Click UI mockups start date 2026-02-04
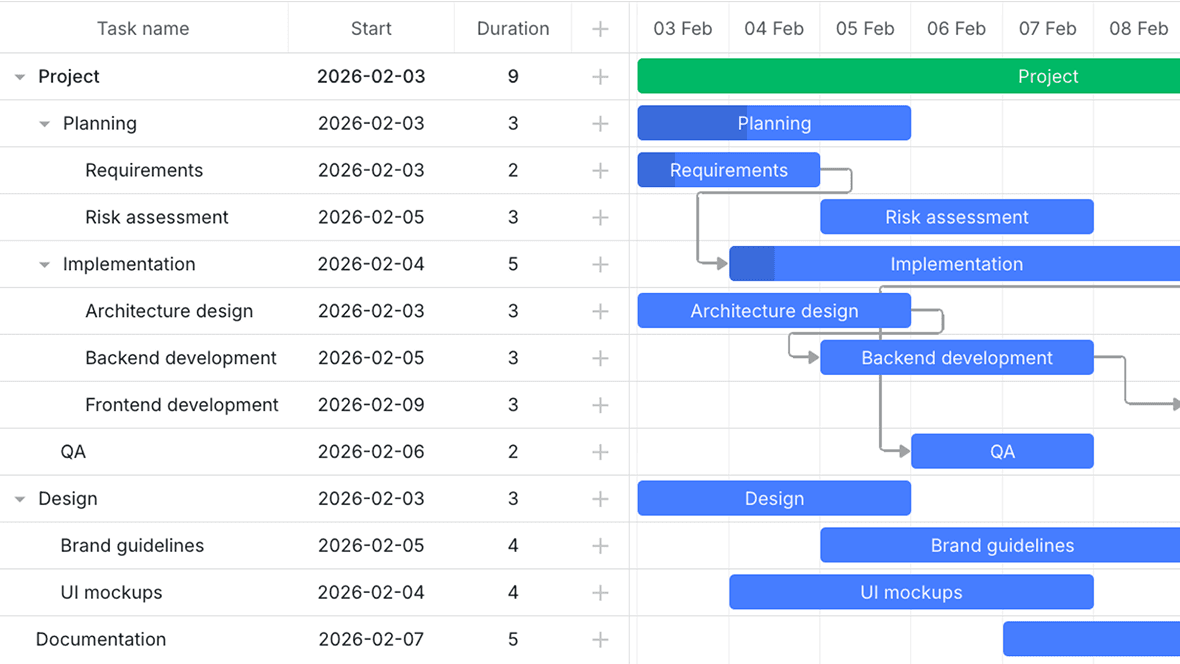 (371, 592)
